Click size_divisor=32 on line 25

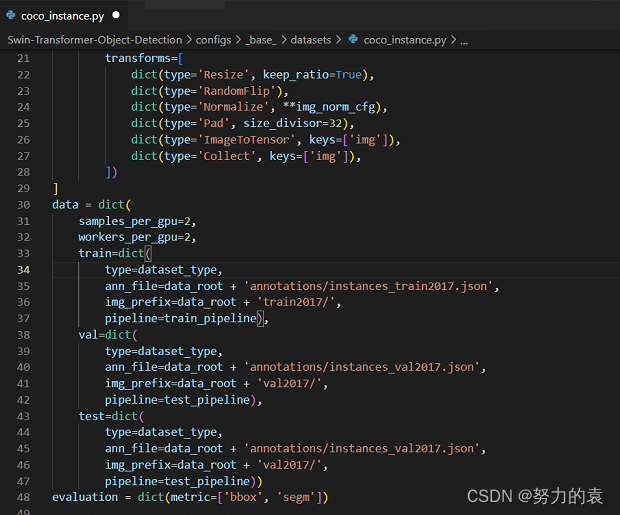293,123
